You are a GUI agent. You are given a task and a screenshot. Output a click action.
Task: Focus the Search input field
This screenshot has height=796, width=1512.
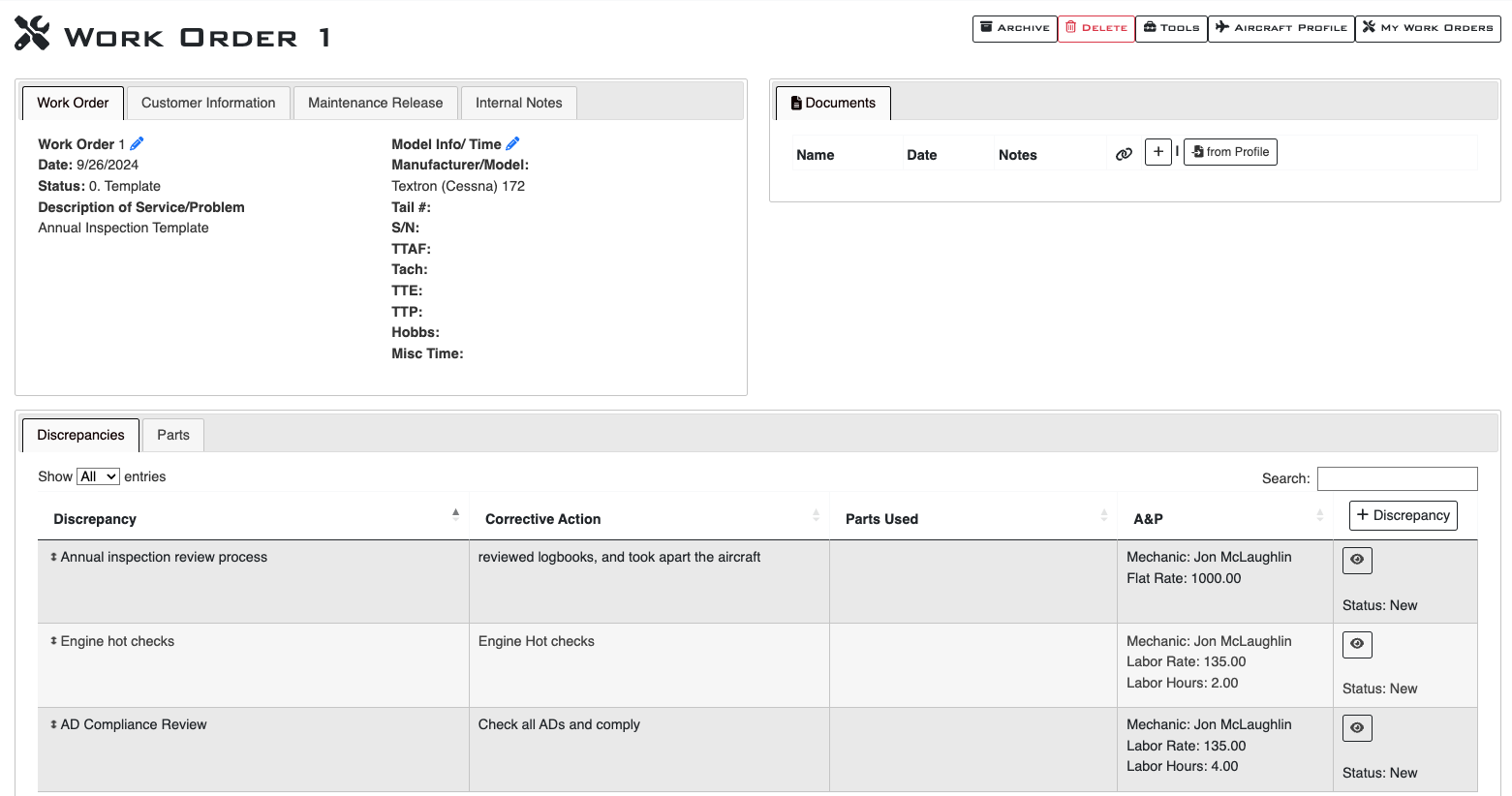(1397, 478)
